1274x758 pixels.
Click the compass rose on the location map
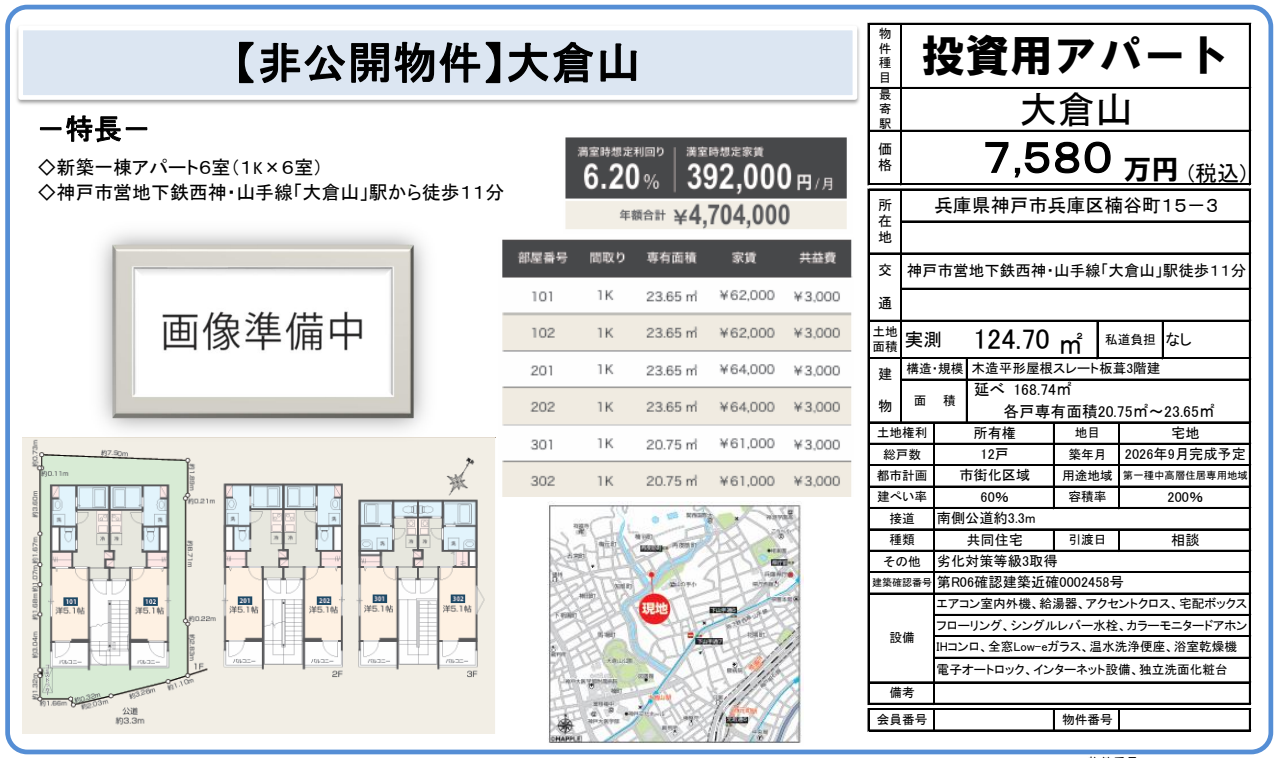tap(566, 727)
